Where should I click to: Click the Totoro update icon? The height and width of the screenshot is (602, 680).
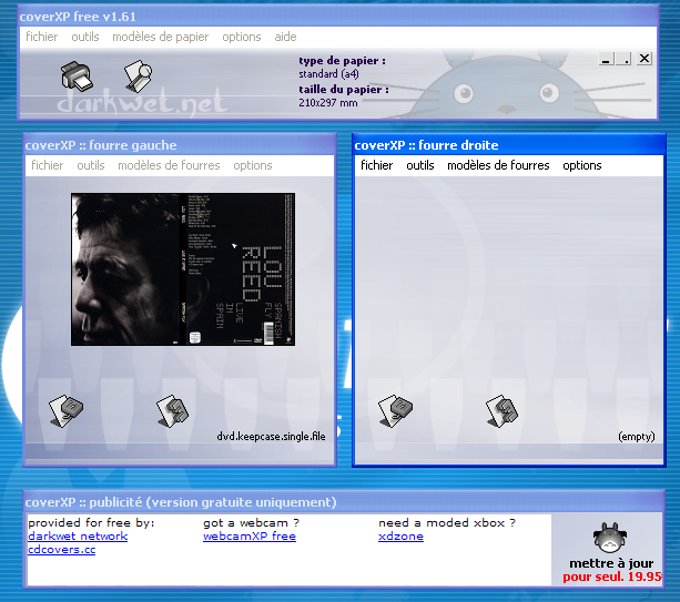(610, 538)
